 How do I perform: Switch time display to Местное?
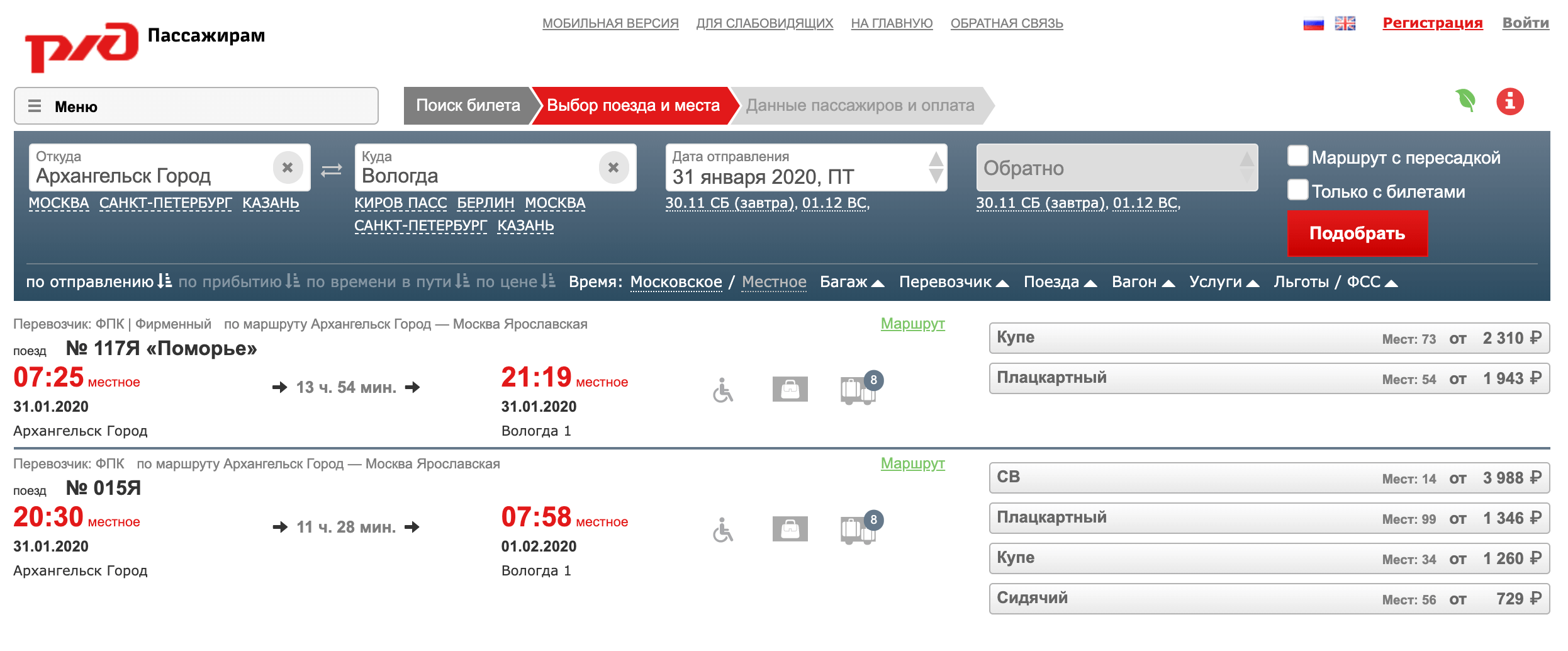(x=774, y=282)
